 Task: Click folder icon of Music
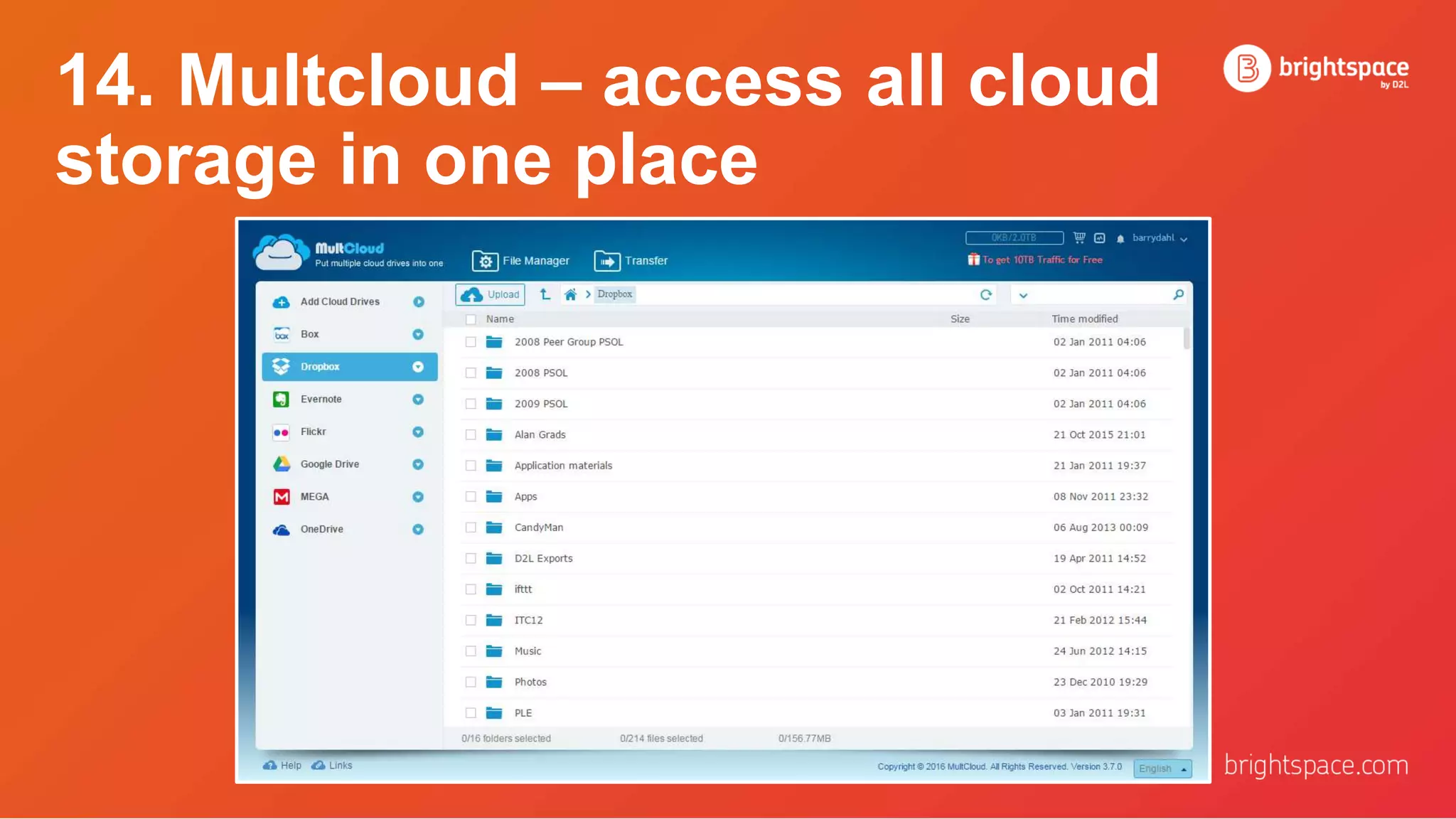coord(494,651)
